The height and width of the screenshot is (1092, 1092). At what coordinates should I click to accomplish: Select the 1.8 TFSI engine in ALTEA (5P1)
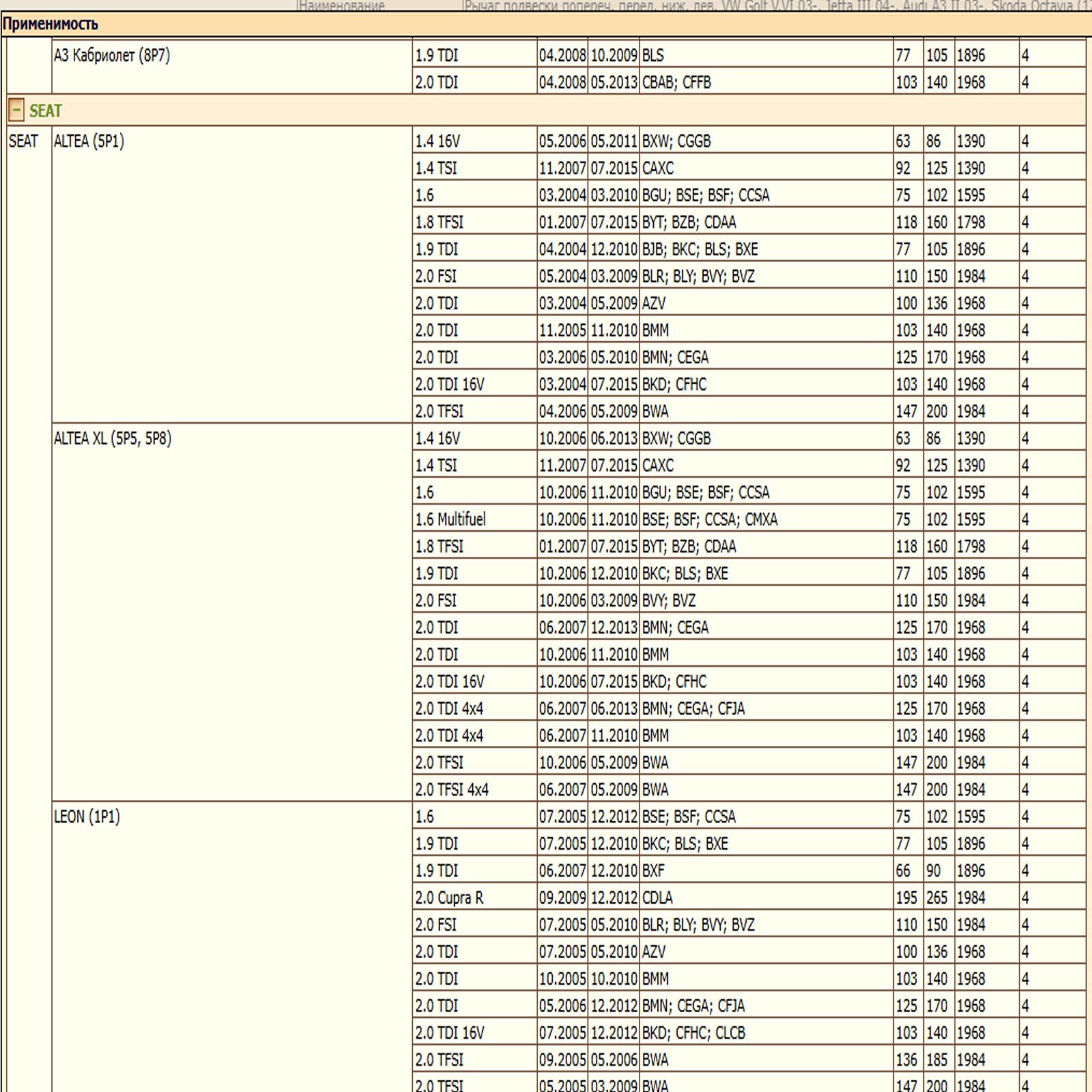(x=475, y=222)
